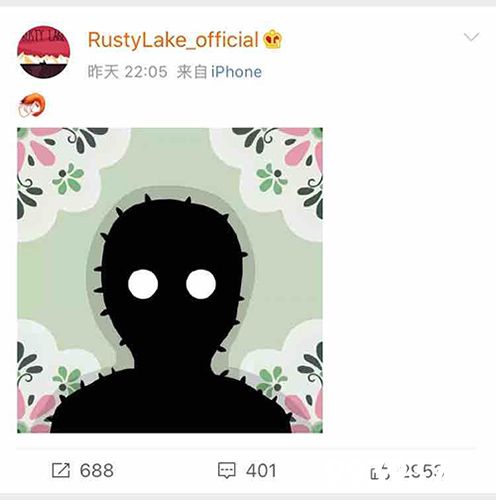Image resolution: width=496 pixels, height=500 pixels.
Task: Tap the comment bubble icon
Action: point(227,470)
